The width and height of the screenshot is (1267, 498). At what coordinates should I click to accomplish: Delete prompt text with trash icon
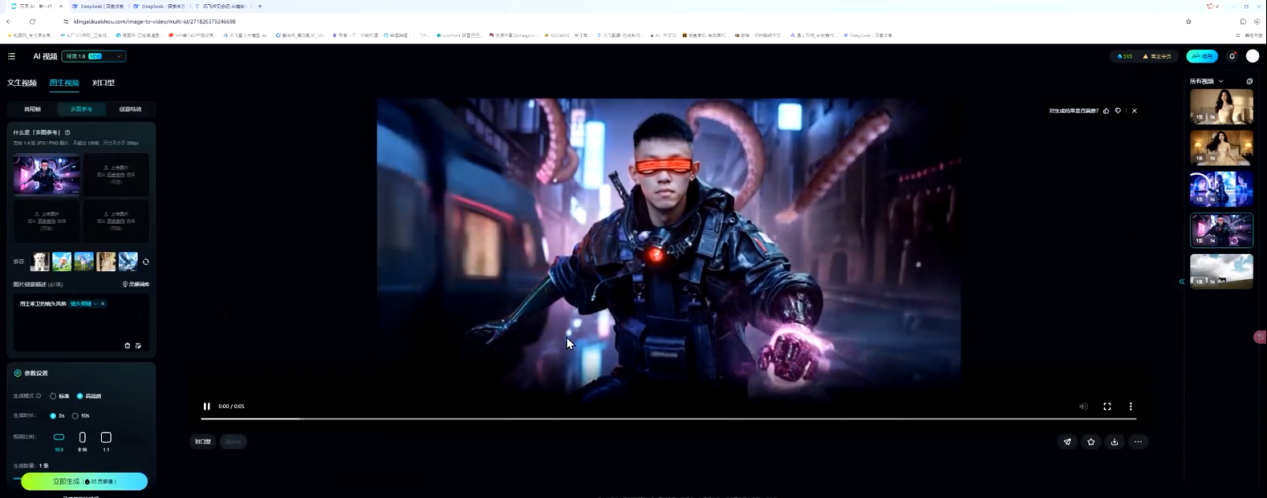(127, 346)
